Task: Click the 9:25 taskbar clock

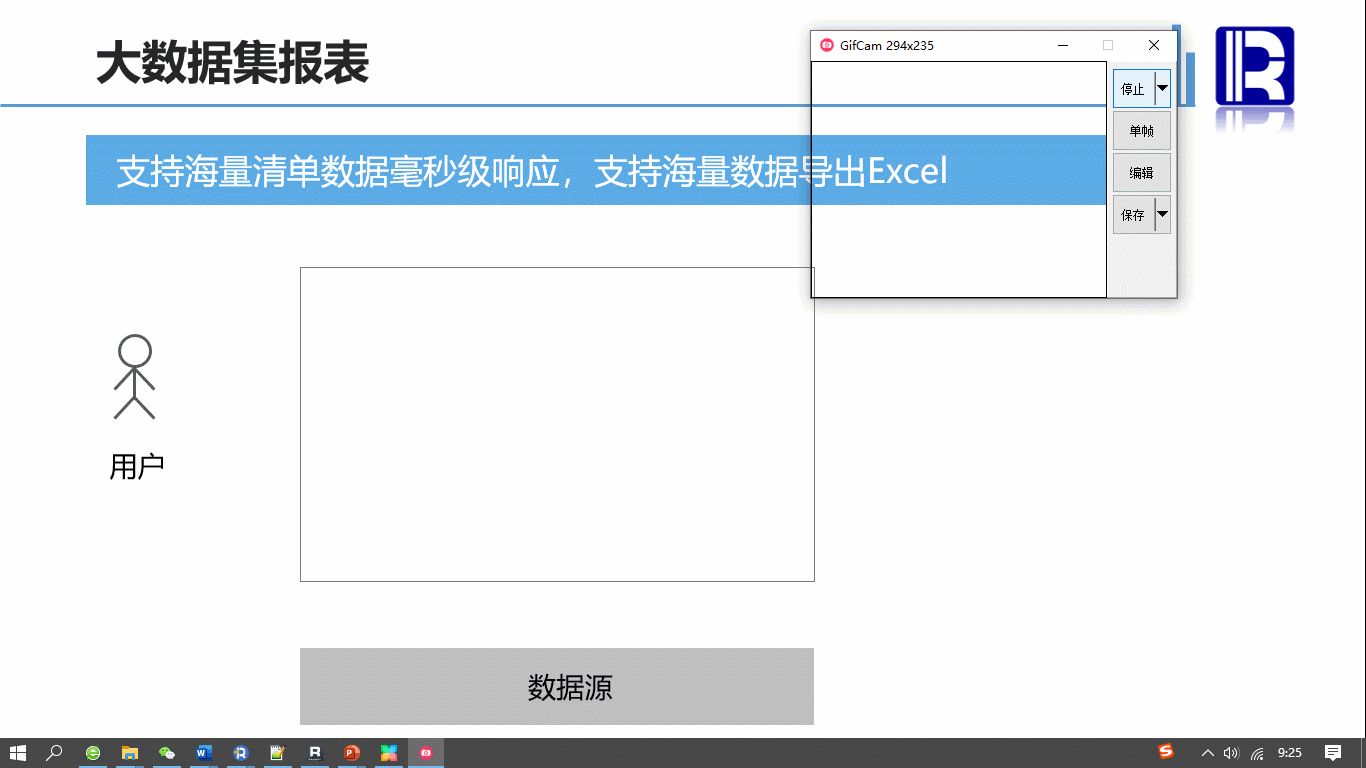Action: click(1290, 753)
